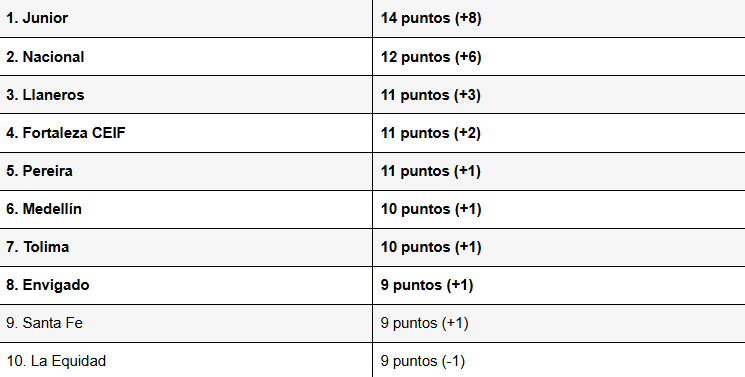Select Santa Fe's 9 puntos (+1) cell

point(559,323)
